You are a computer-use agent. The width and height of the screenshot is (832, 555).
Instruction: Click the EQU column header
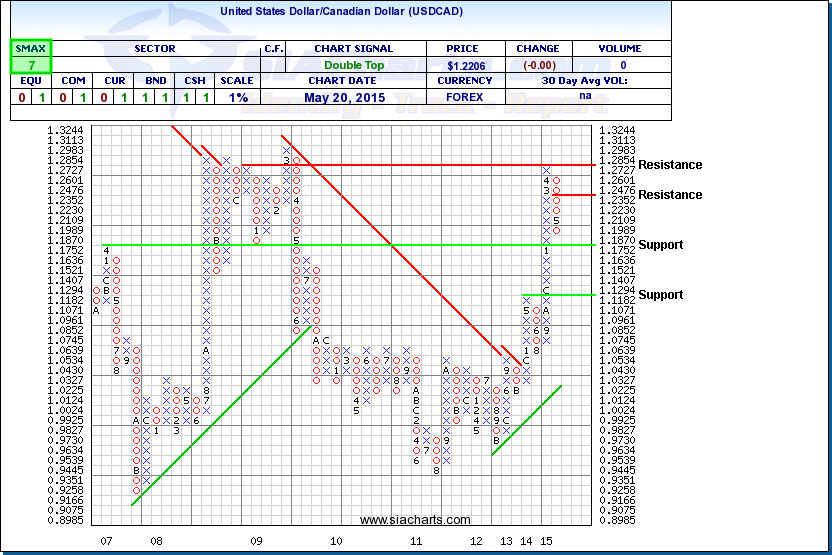[30, 81]
